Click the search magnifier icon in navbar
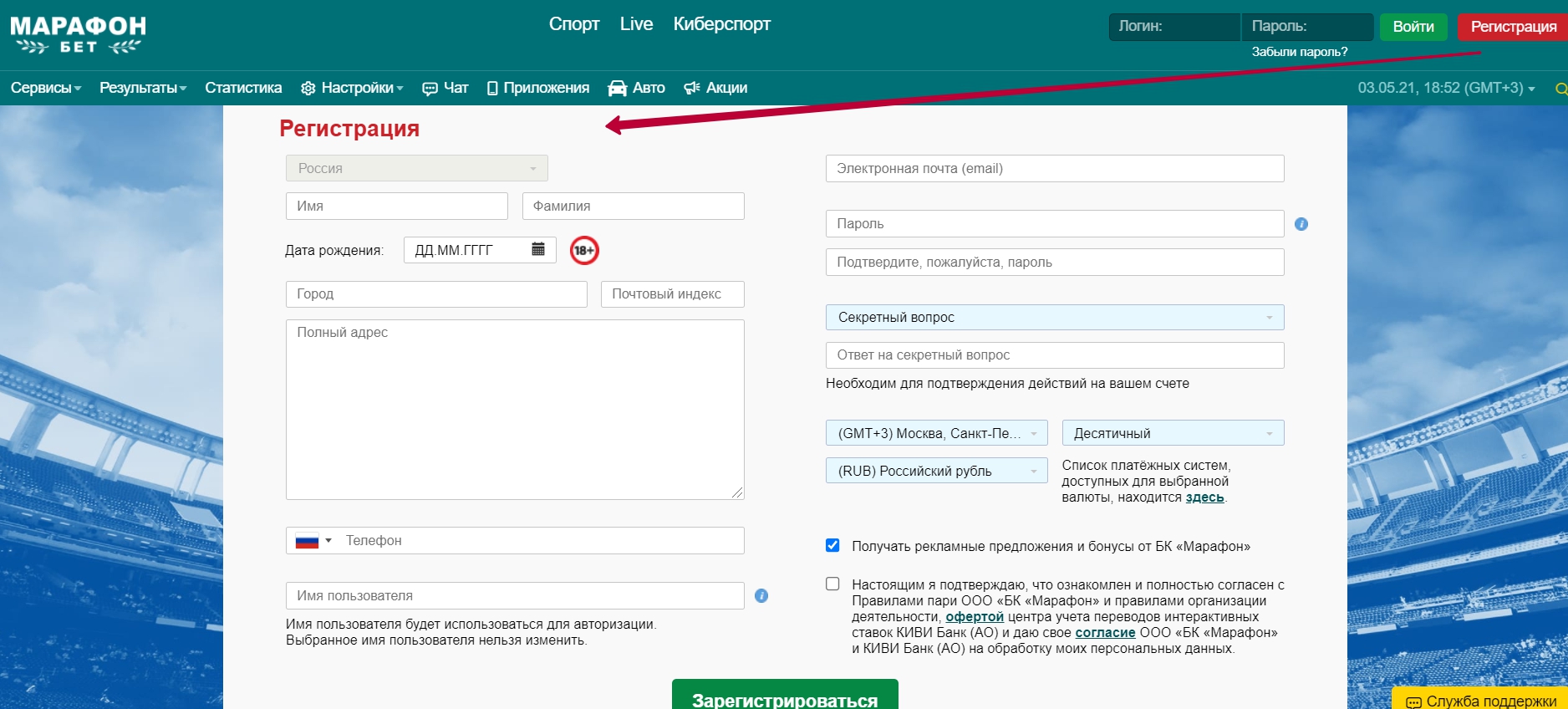 click(1560, 89)
